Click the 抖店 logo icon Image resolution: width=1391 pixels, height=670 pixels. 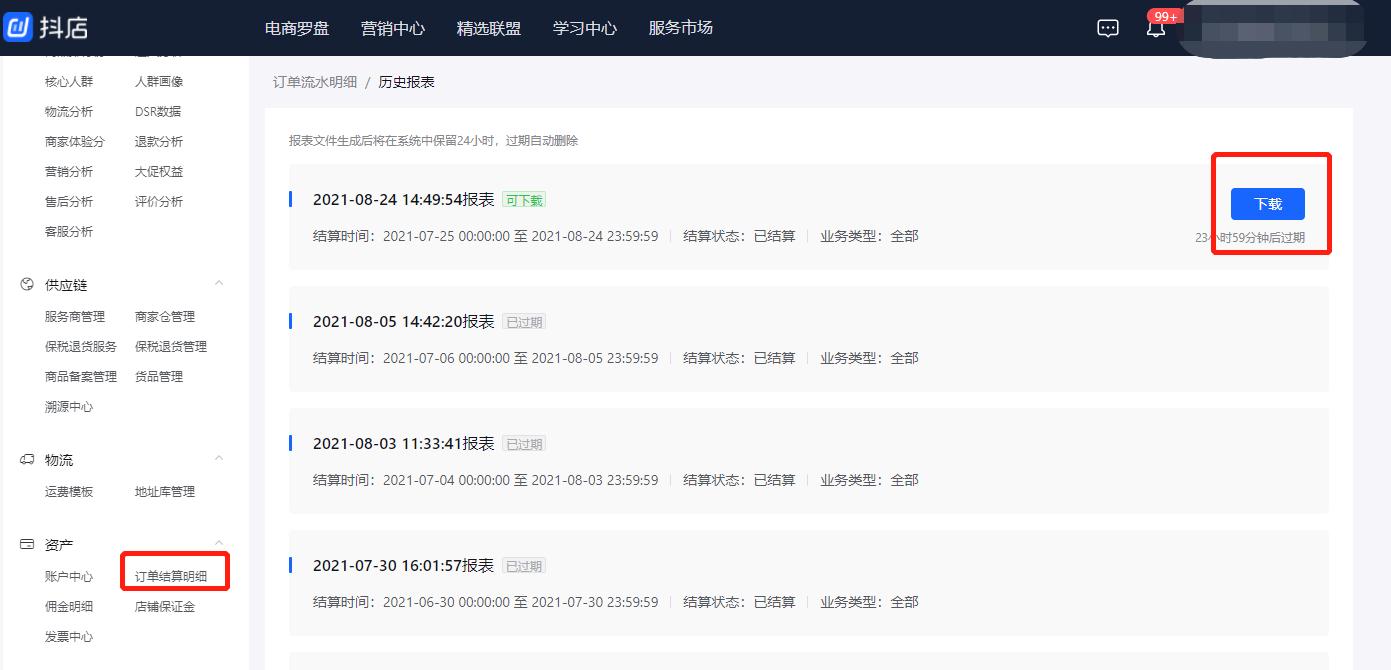[18, 27]
